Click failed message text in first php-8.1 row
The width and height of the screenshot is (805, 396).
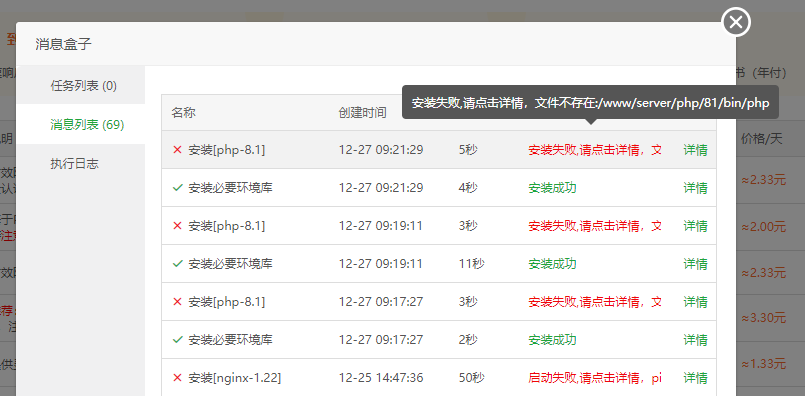click(x=595, y=150)
